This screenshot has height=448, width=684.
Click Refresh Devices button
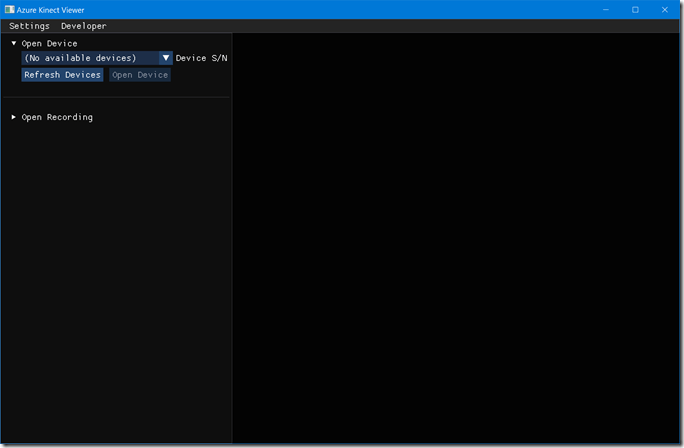tap(62, 75)
